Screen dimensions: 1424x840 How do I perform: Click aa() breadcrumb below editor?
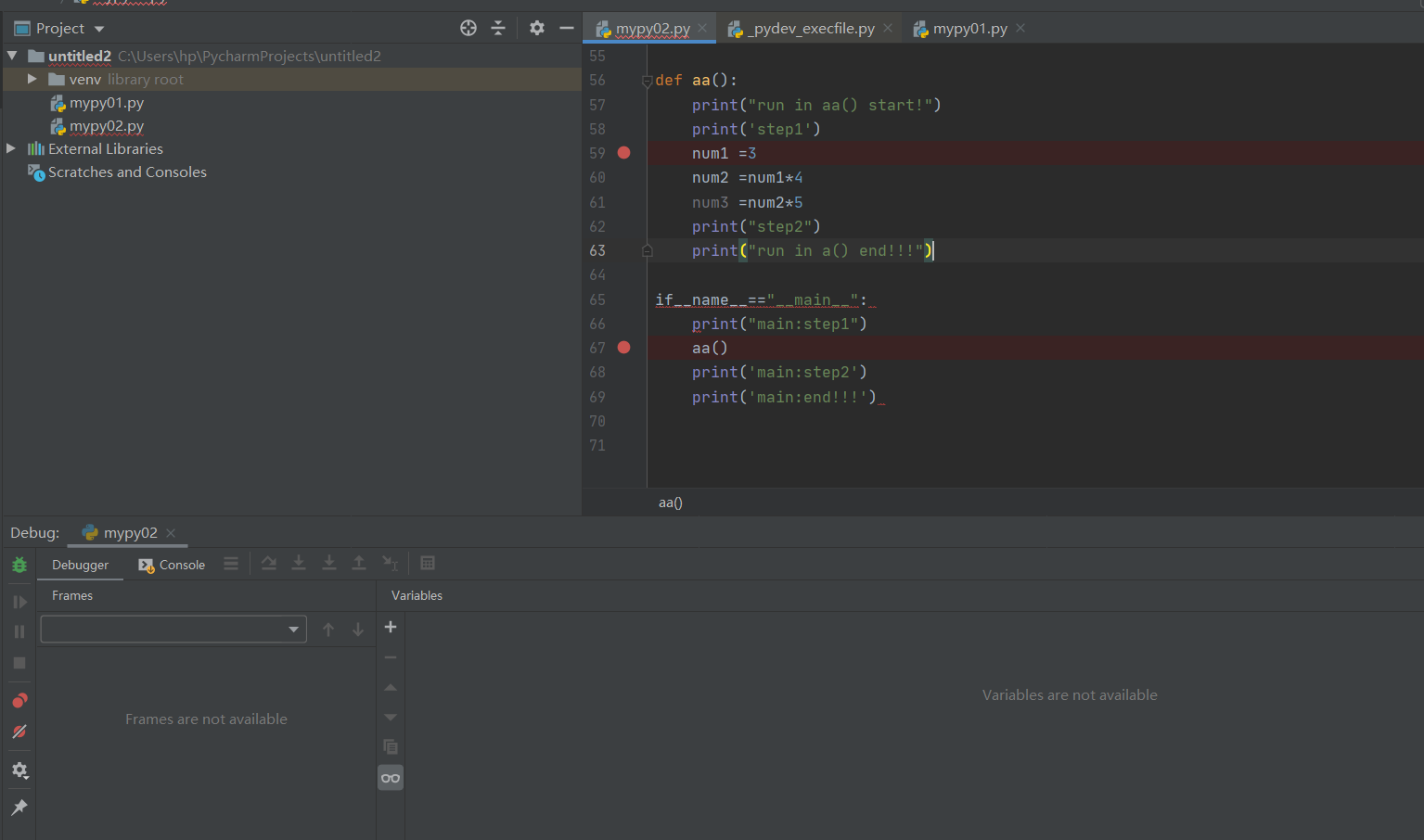[x=671, y=503]
